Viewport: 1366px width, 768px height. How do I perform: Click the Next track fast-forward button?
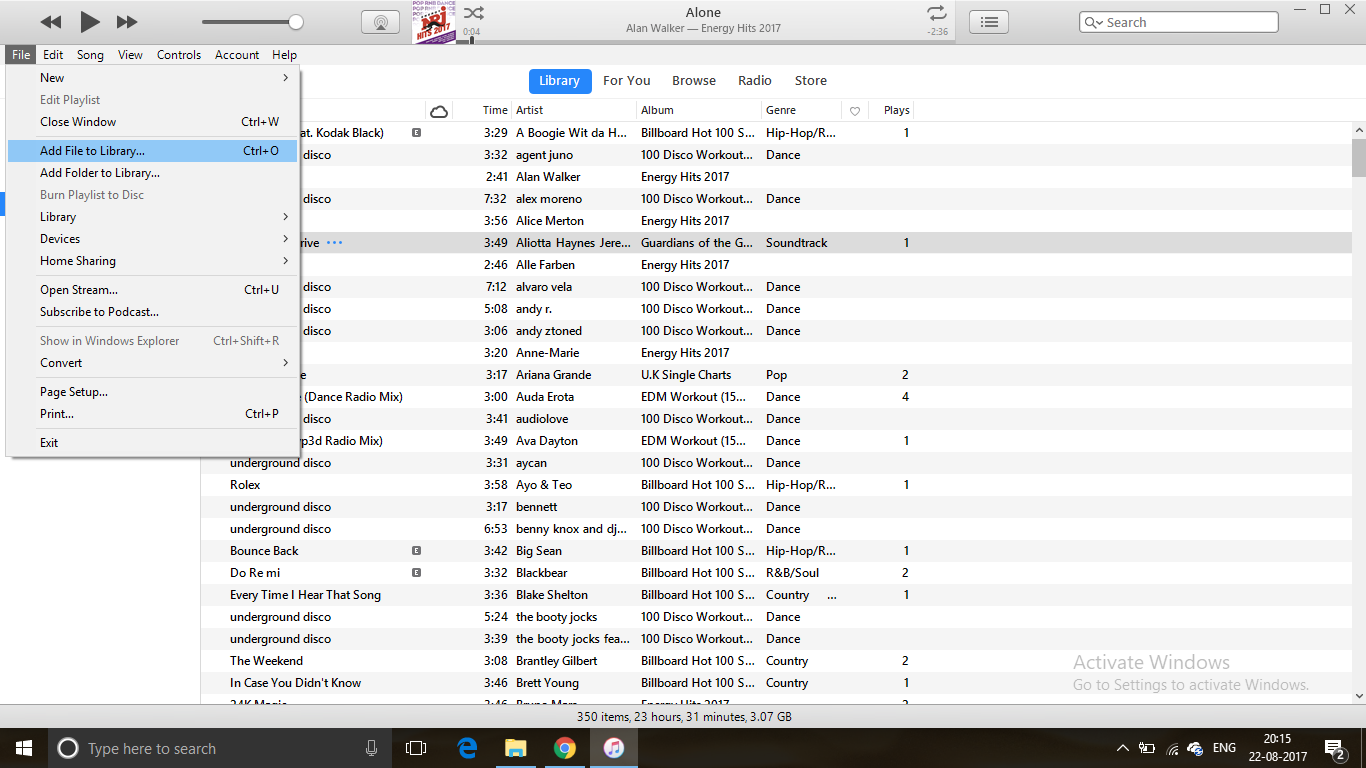(127, 22)
